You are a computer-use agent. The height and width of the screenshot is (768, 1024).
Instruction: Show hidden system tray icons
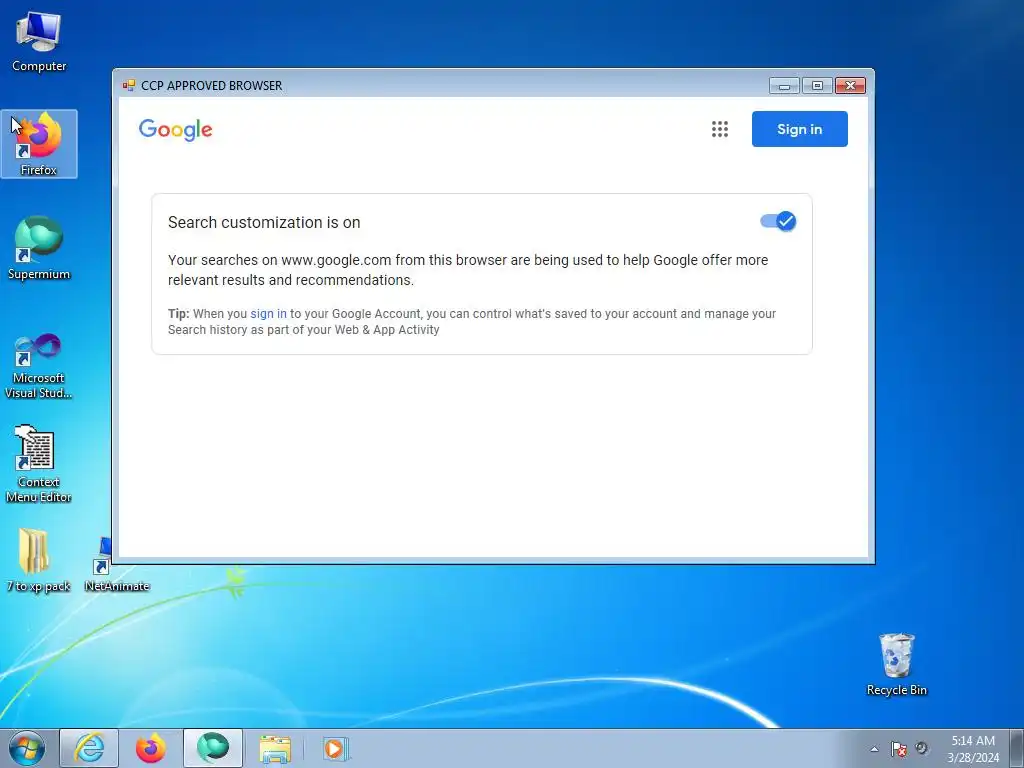[874, 749]
